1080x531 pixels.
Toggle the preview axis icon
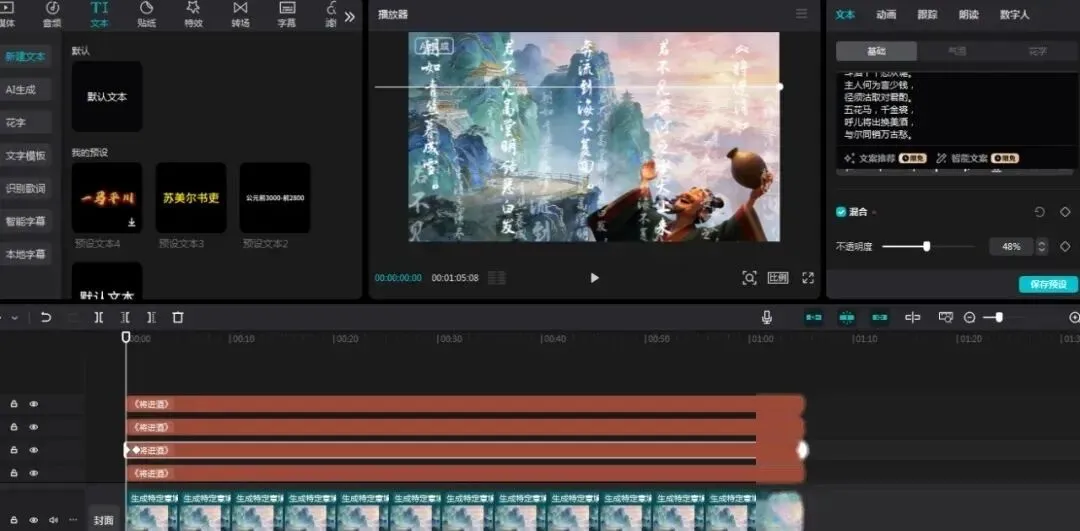point(913,317)
